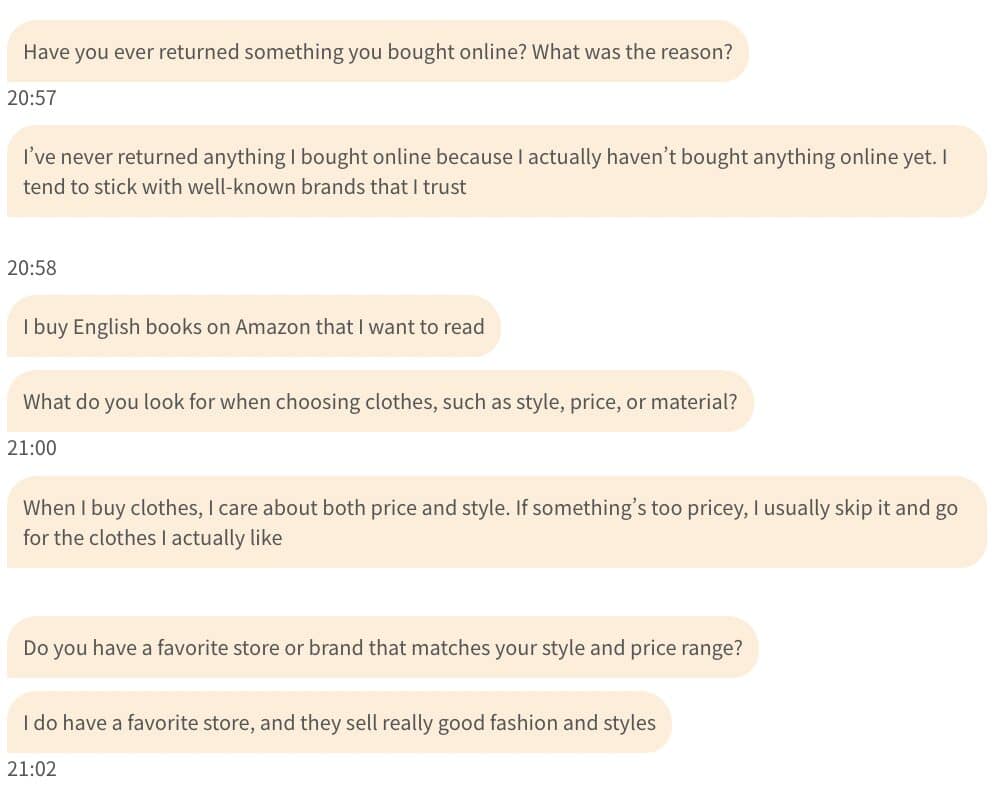The image size is (996, 790).
Task: Select the question about choosing clothes
Action: click(379, 402)
